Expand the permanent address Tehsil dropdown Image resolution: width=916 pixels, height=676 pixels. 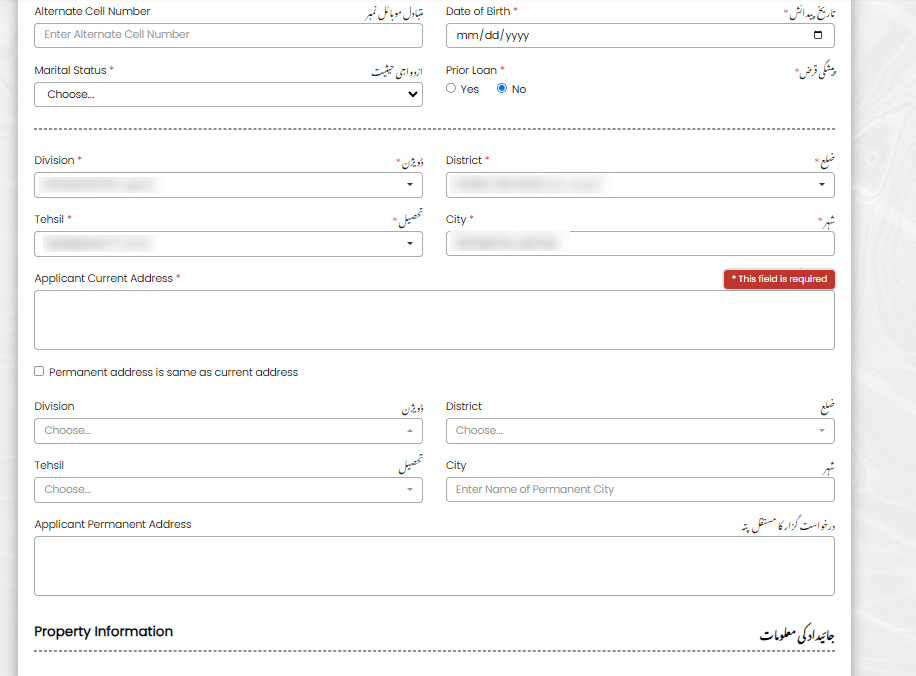point(228,489)
